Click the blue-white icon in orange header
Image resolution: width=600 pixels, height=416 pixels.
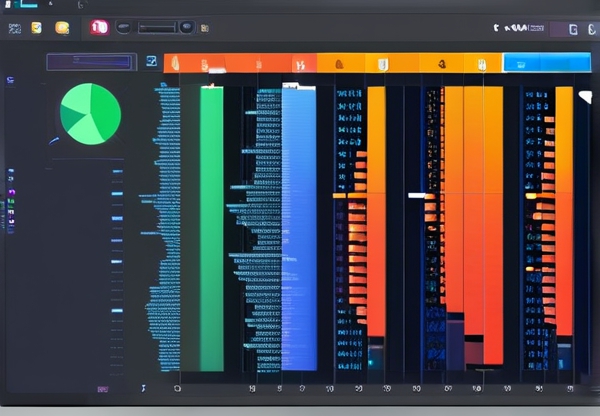[x=298, y=64]
